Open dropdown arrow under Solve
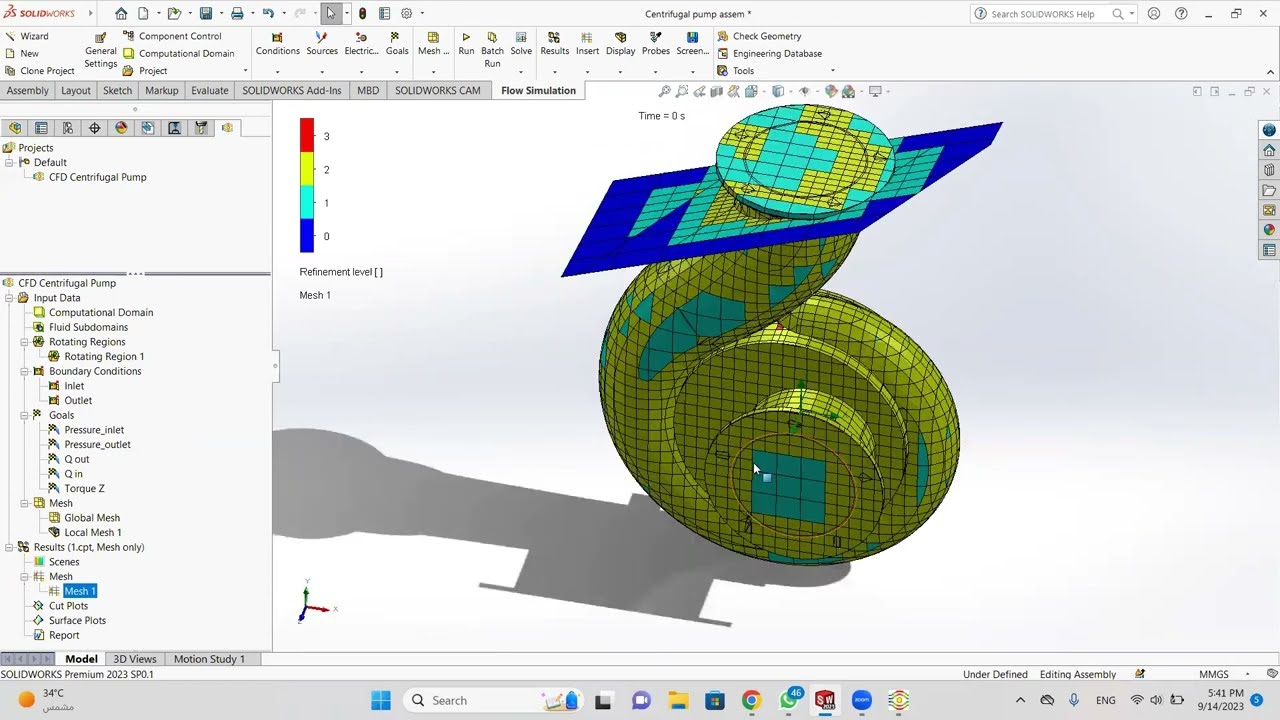Image resolution: width=1280 pixels, height=720 pixels. 521,72
